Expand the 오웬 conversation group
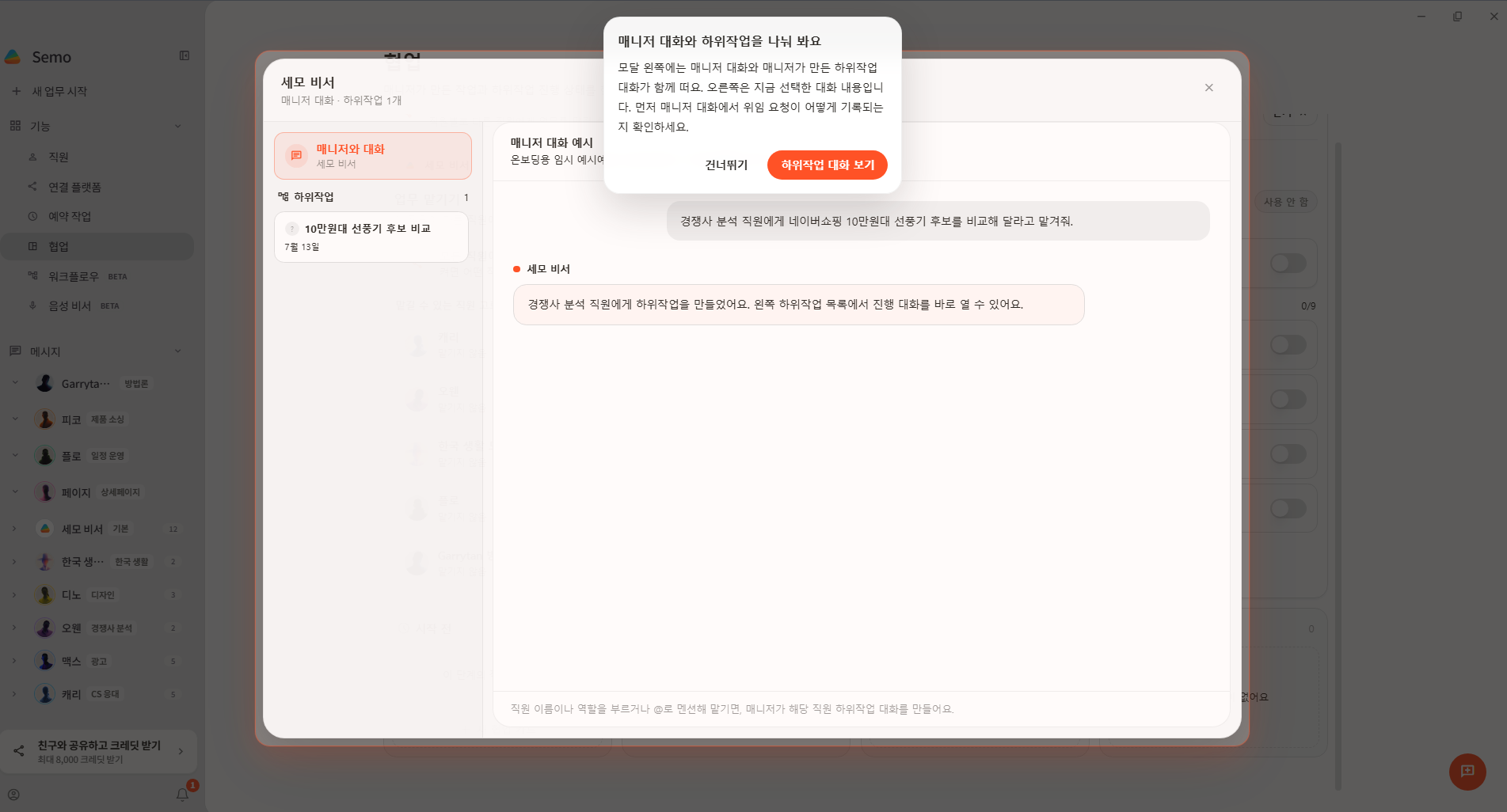The height and width of the screenshot is (812, 1507). click(x=14, y=628)
